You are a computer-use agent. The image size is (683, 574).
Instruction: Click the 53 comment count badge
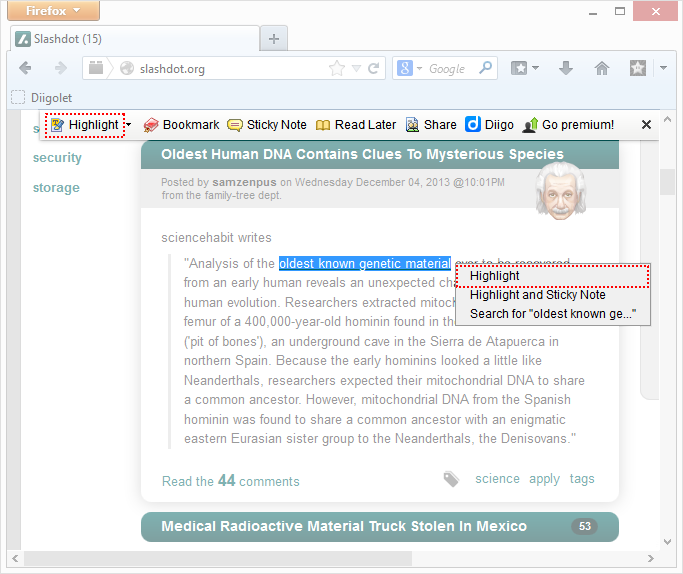585,526
